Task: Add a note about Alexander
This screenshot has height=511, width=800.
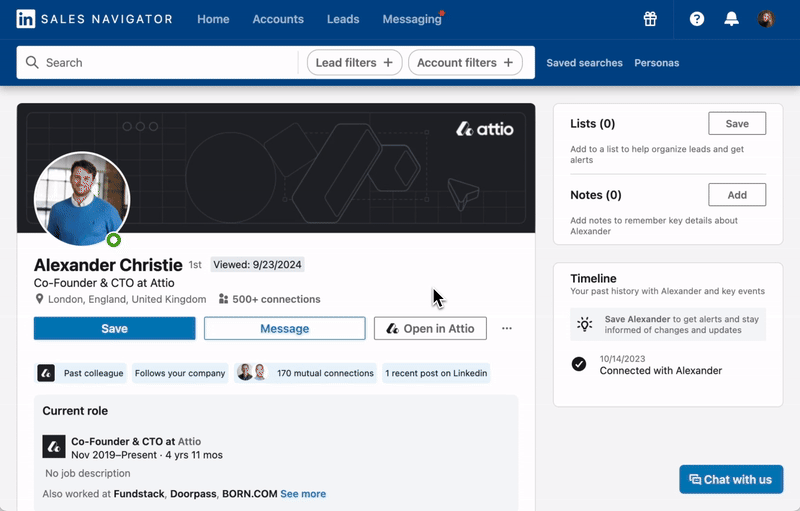Action: click(x=736, y=195)
